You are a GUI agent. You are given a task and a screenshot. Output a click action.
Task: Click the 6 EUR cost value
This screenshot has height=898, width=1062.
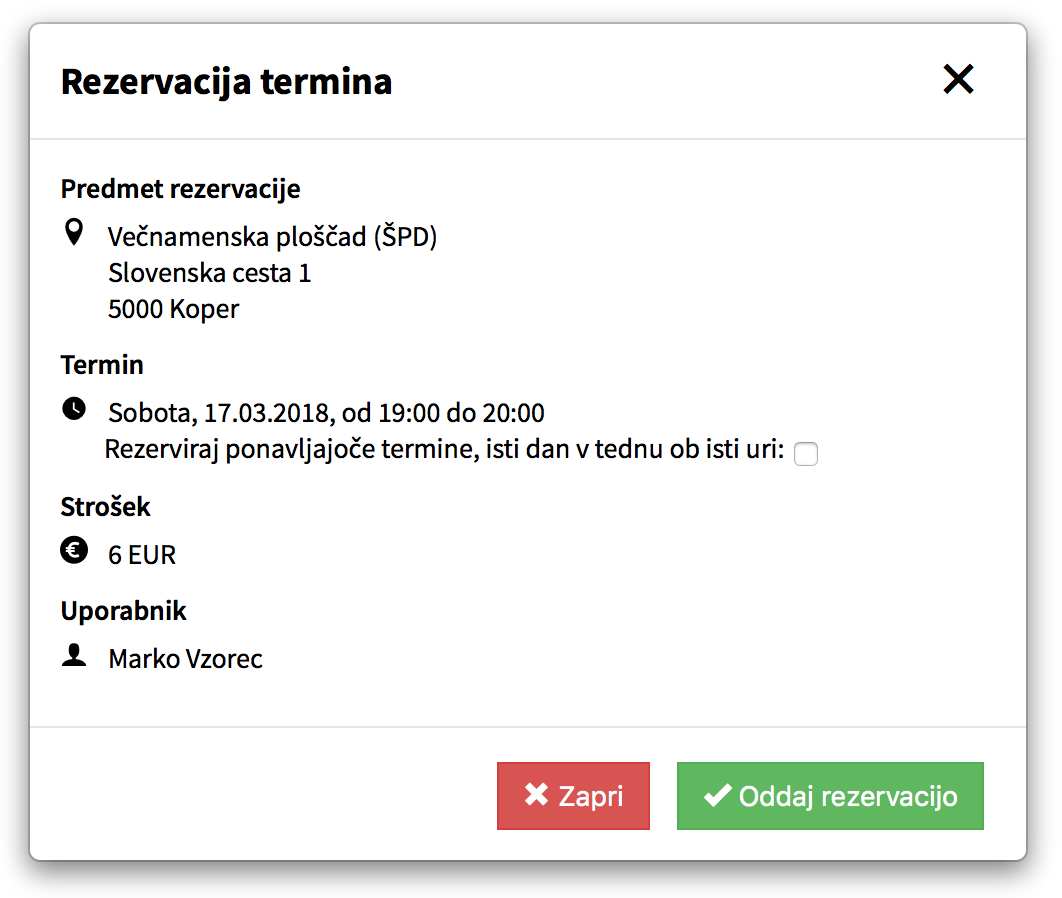pyautogui.click(x=142, y=555)
